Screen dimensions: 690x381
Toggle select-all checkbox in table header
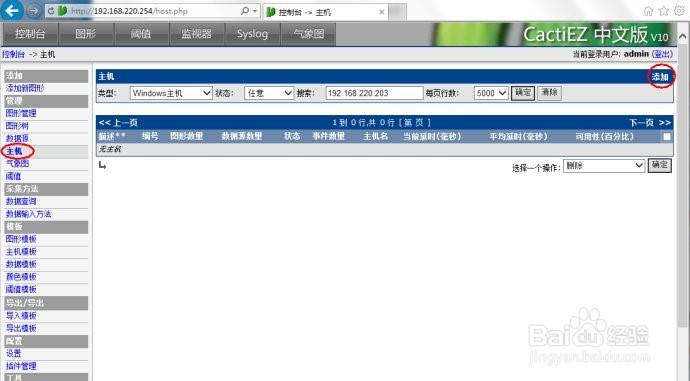pos(667,137)
